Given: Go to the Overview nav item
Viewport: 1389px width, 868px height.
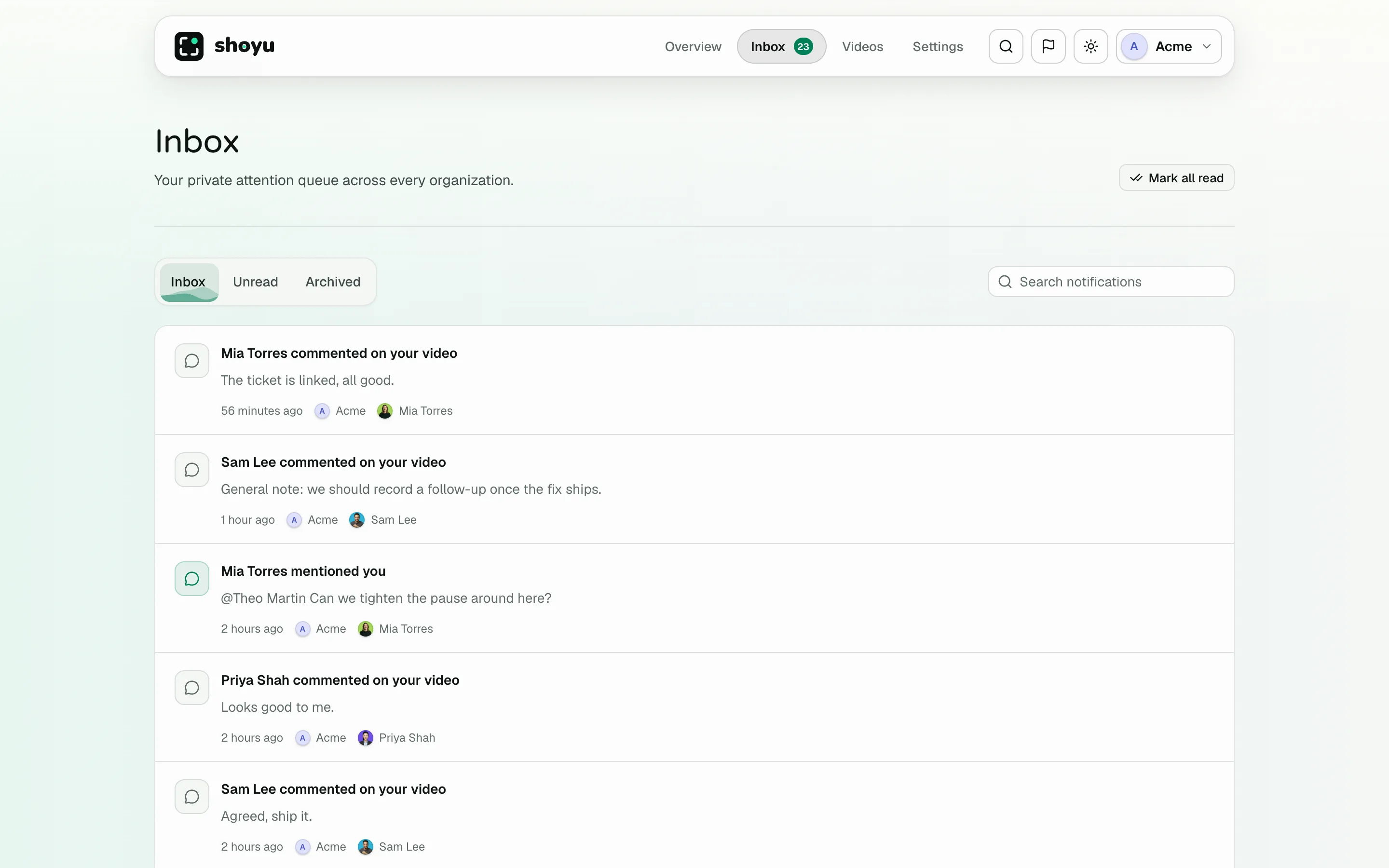Looking at the screenshot, I should (x=693, y=46).
